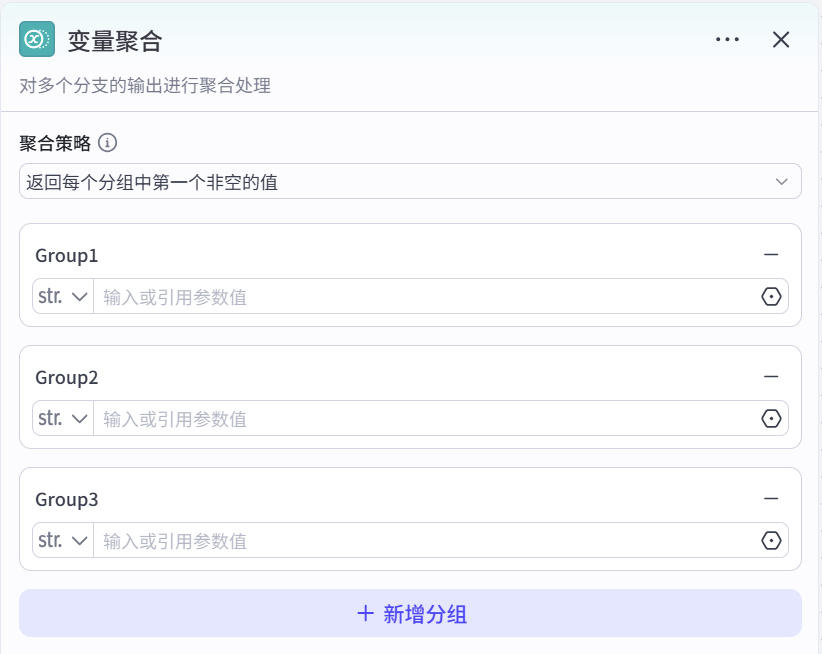Image resolution: width=822 pixels, height=654 pixels.
Task: Click Group3 hexagon variable reference icon
Action: point(771,541)
